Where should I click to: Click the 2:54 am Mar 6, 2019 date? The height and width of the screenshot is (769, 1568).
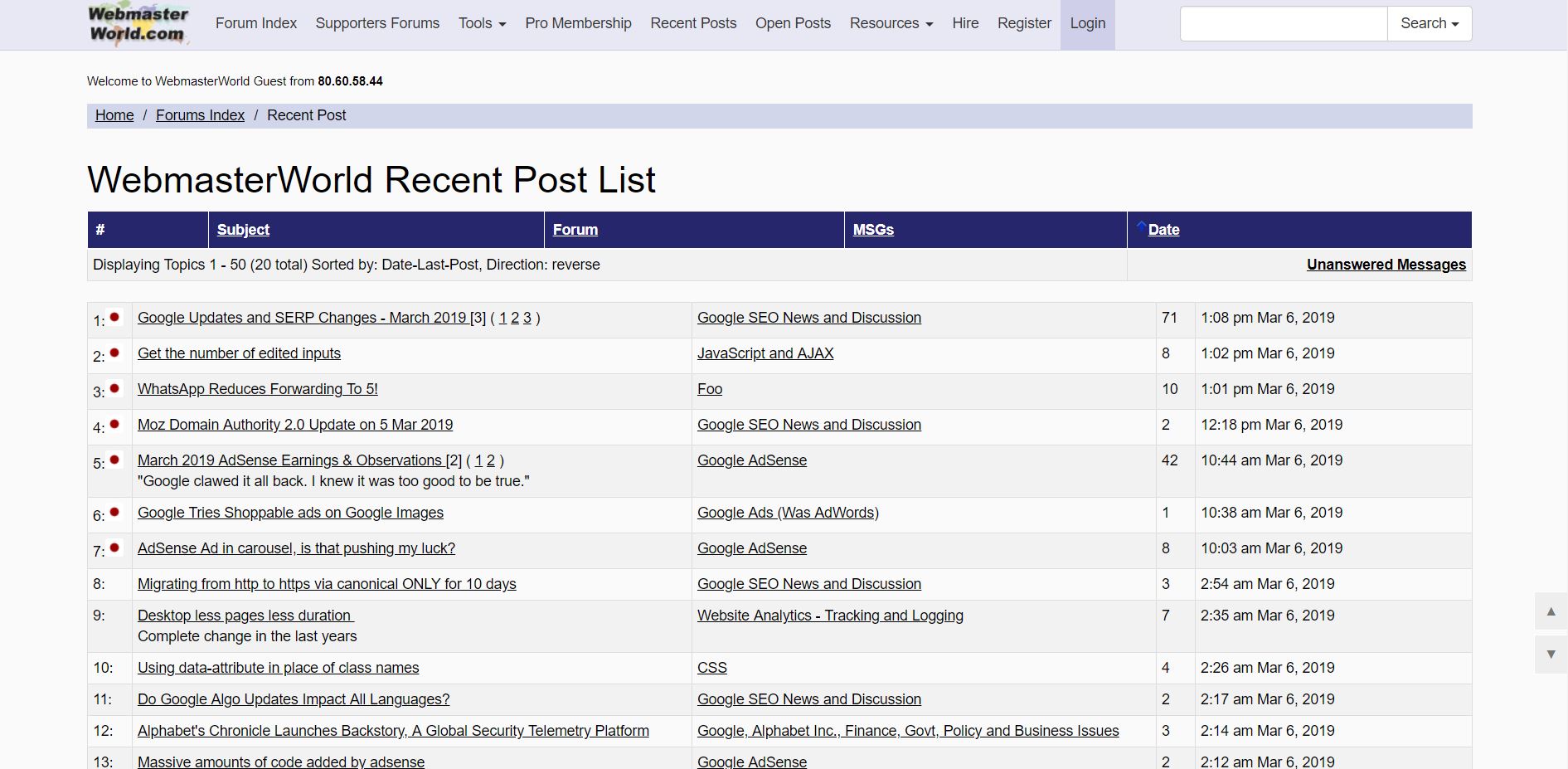tap(1268, 584)
